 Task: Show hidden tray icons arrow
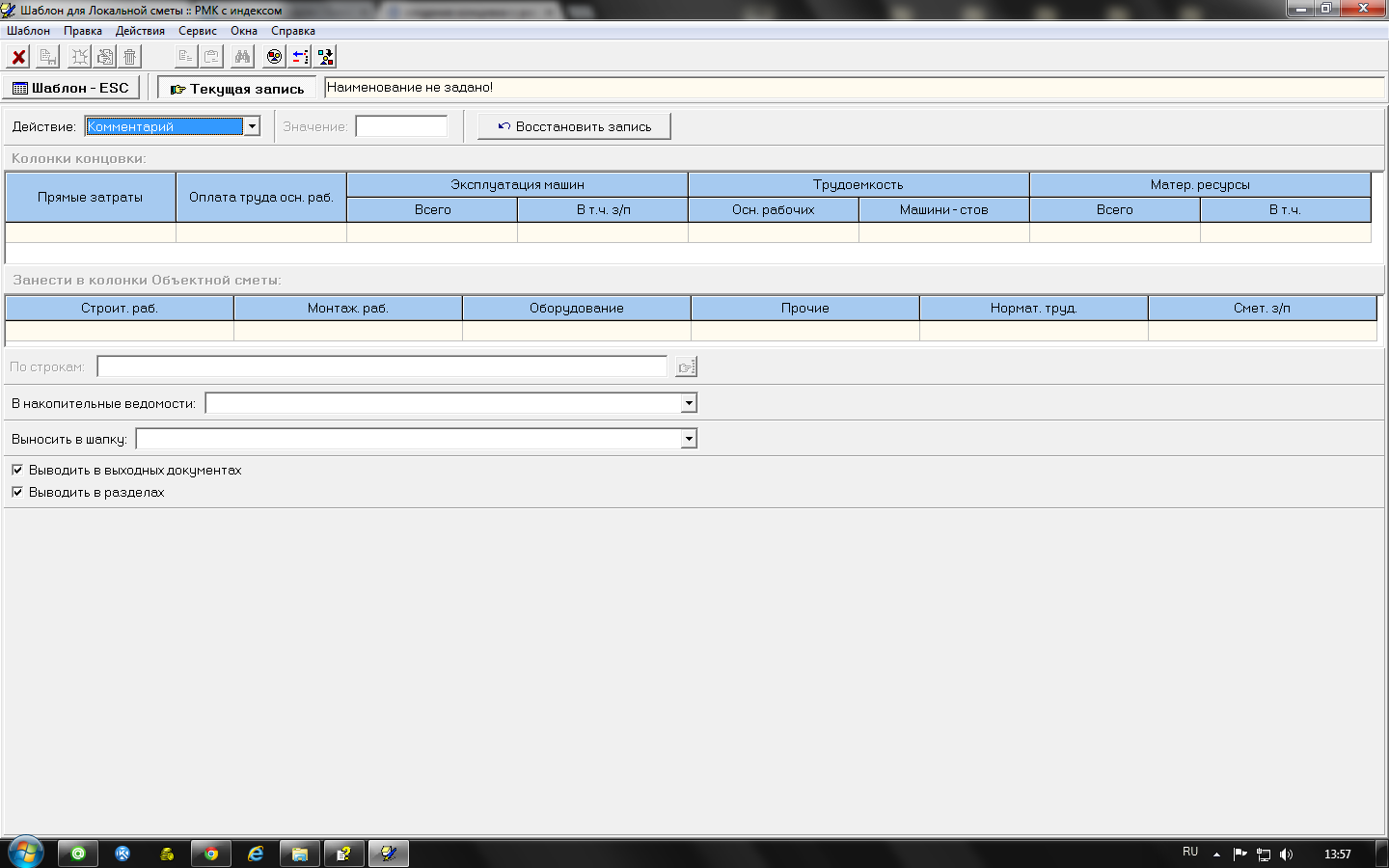pyautogui.click(x=1217, y=854)
